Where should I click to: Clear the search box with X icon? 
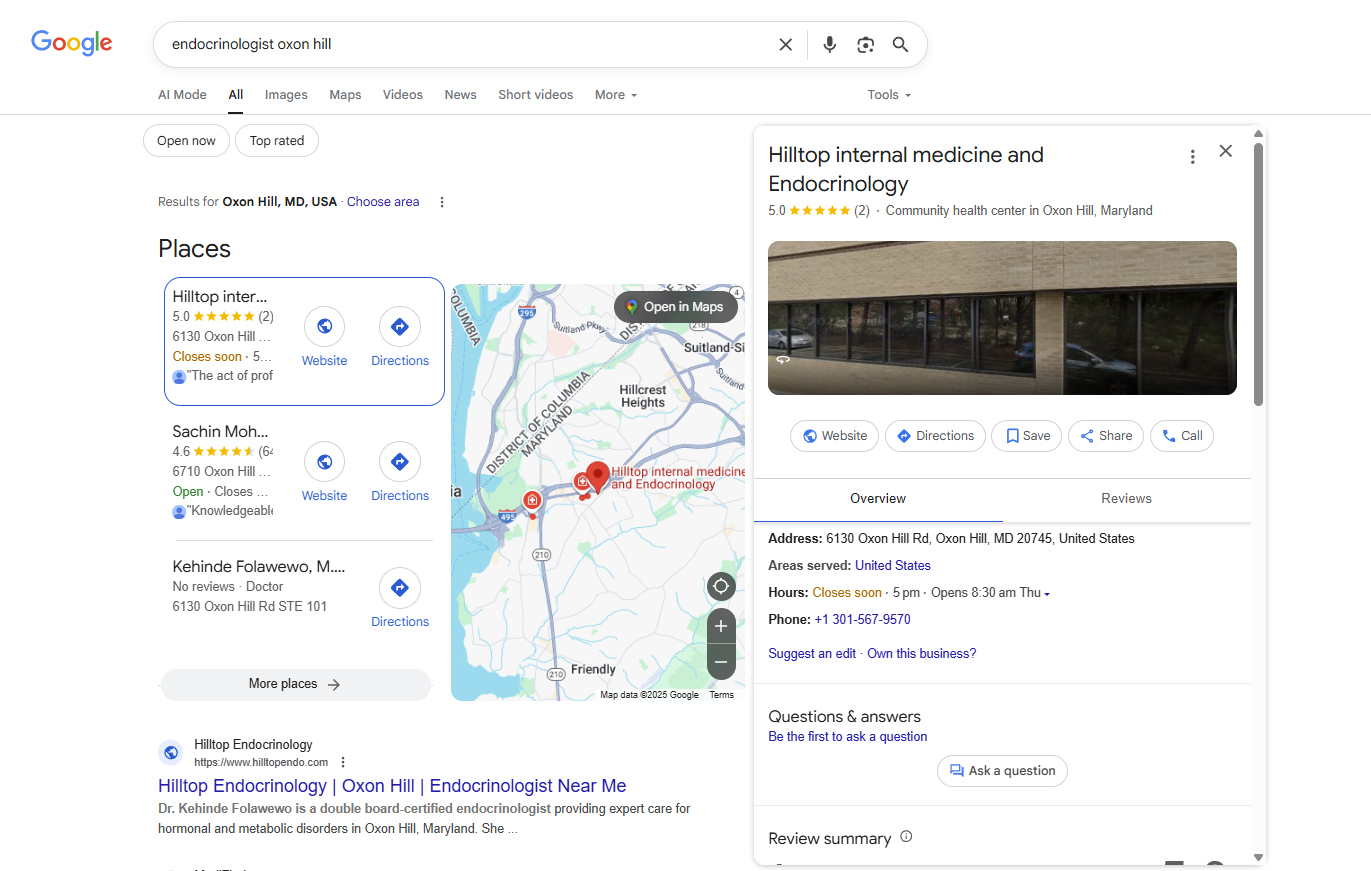(786, 44)
